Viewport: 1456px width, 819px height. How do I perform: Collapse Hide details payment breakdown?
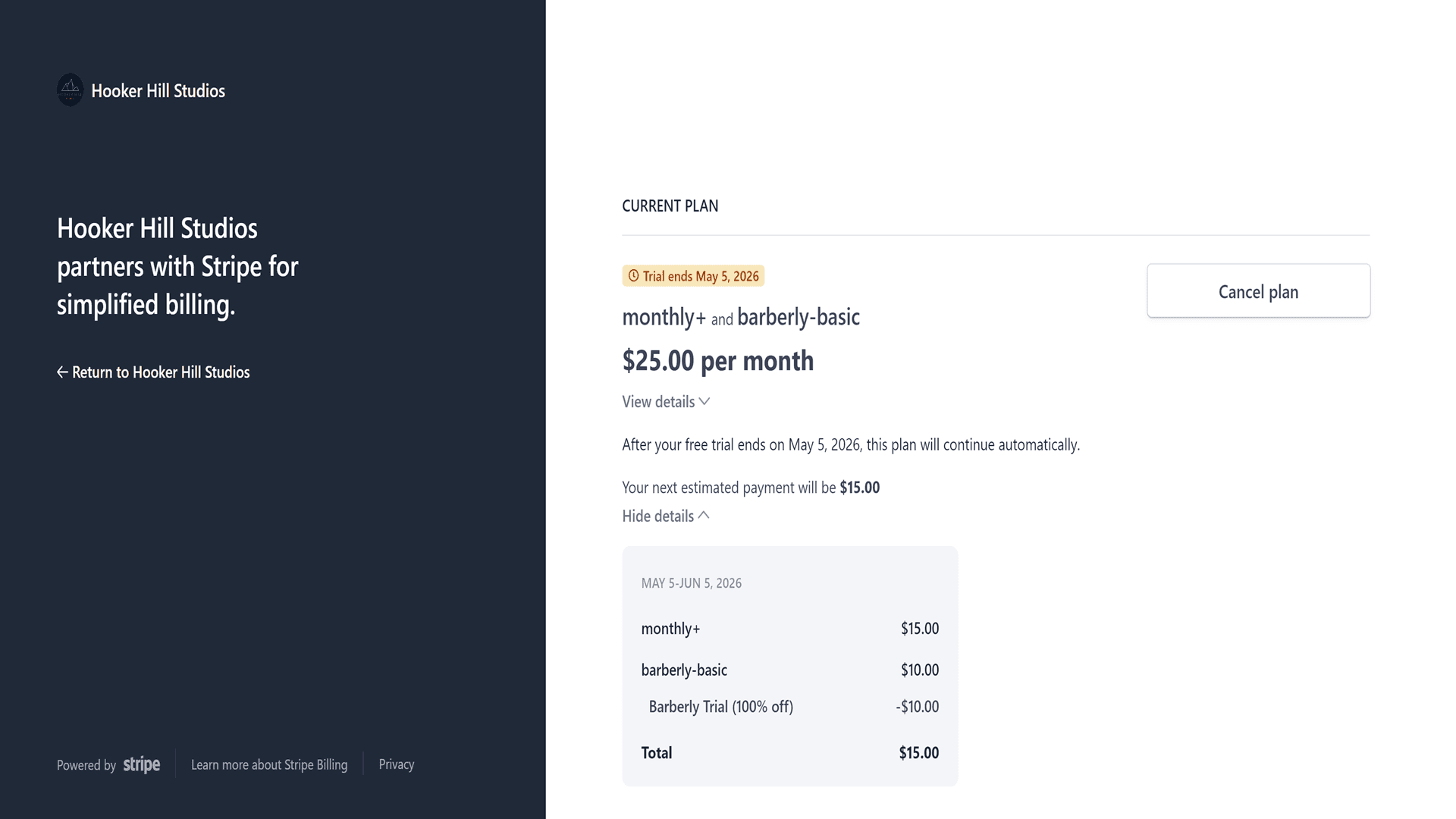click(x=666, y=516)
